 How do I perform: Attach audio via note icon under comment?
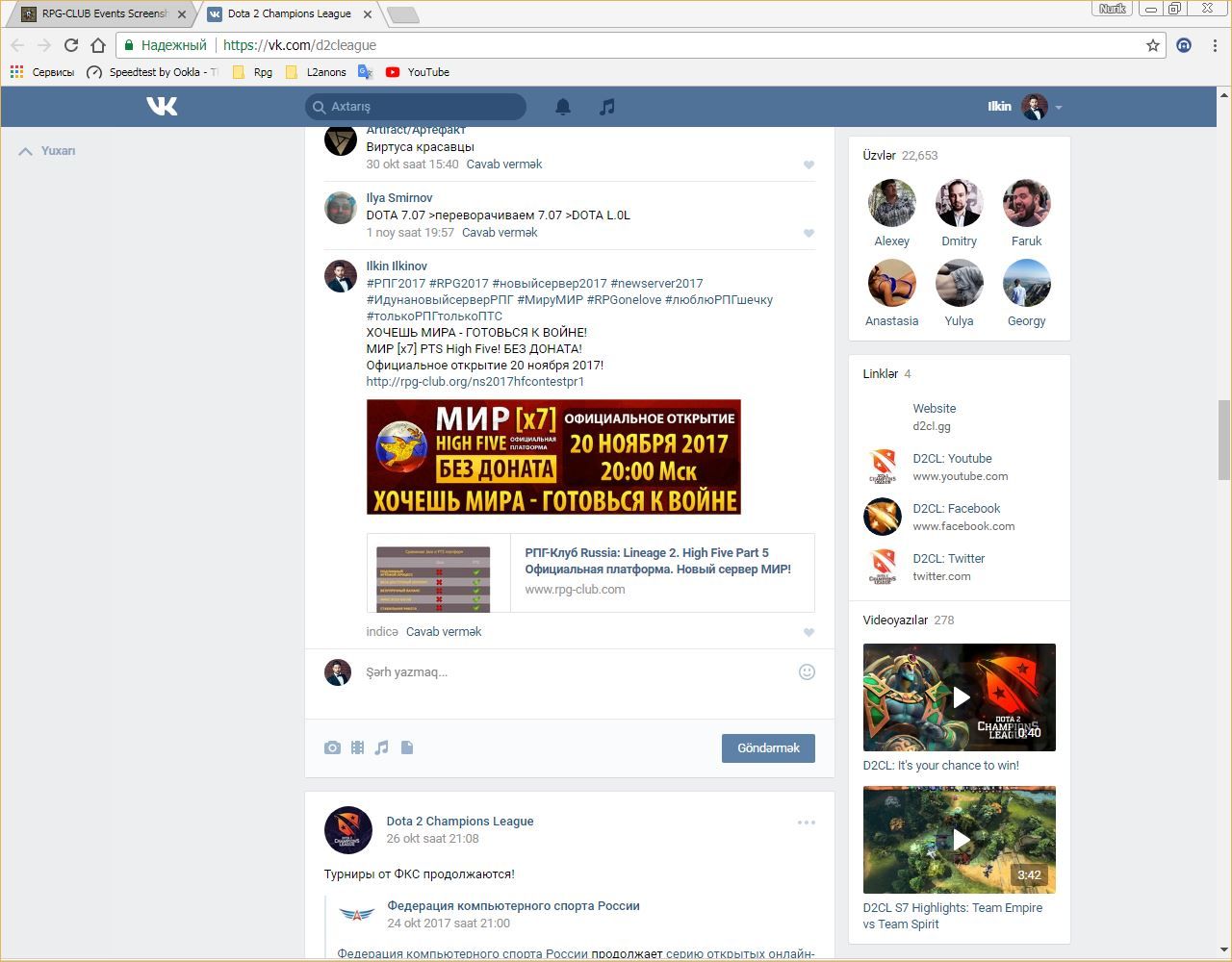[x=382, y=747]
